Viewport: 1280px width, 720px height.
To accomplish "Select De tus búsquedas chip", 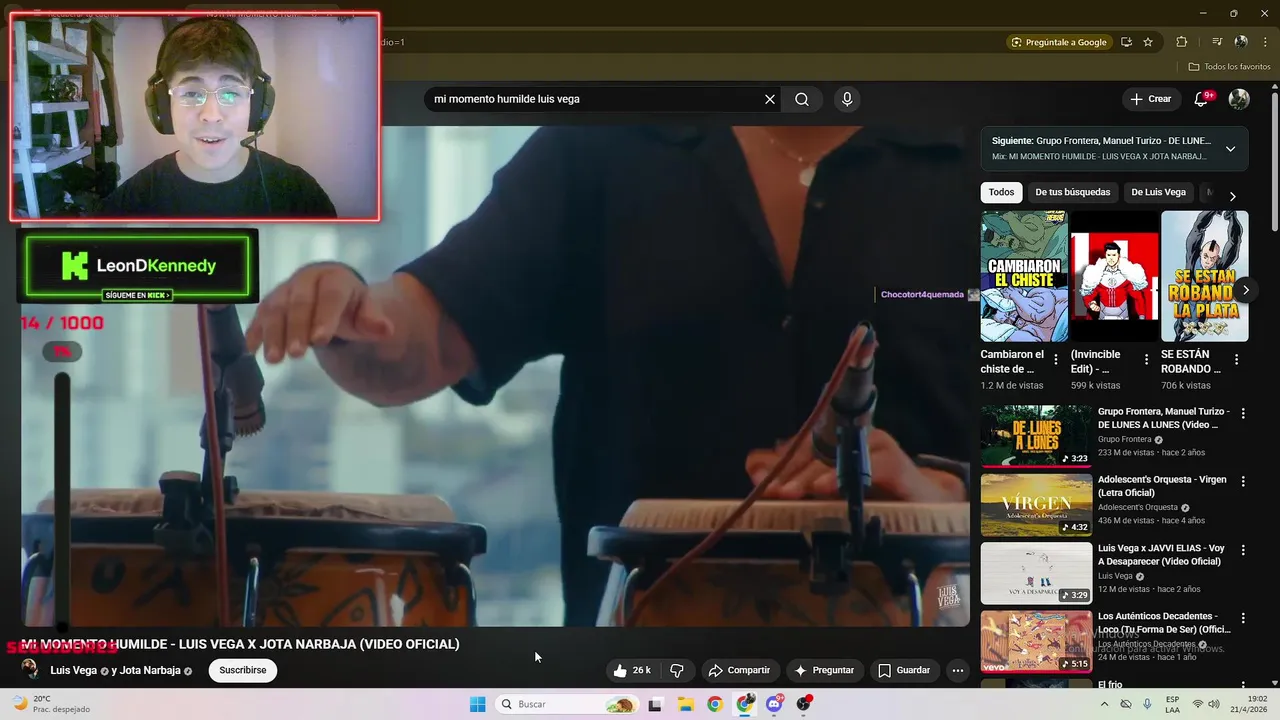I will 1072,192.
